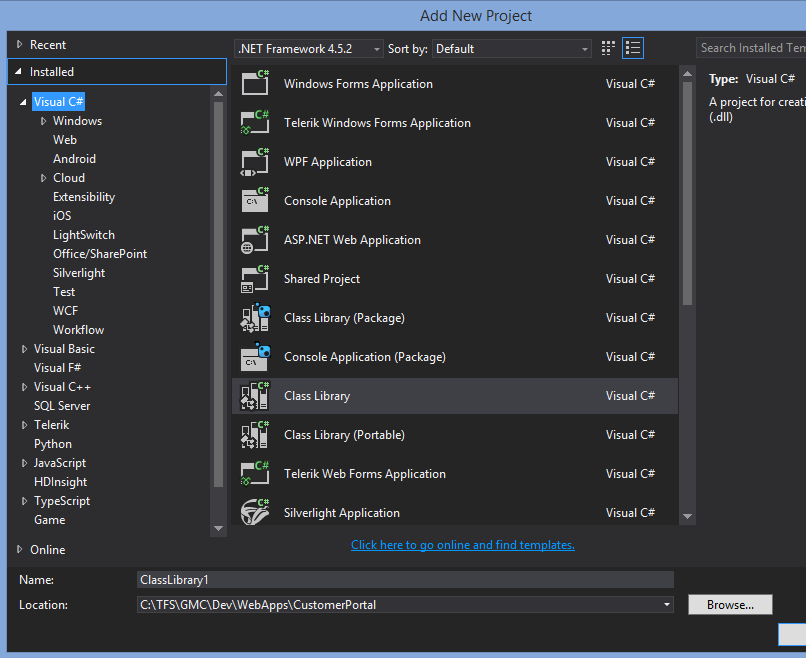Select Visual F# in tree
The height and width of the screenshot is (658, 806).
tap(57, 368)
